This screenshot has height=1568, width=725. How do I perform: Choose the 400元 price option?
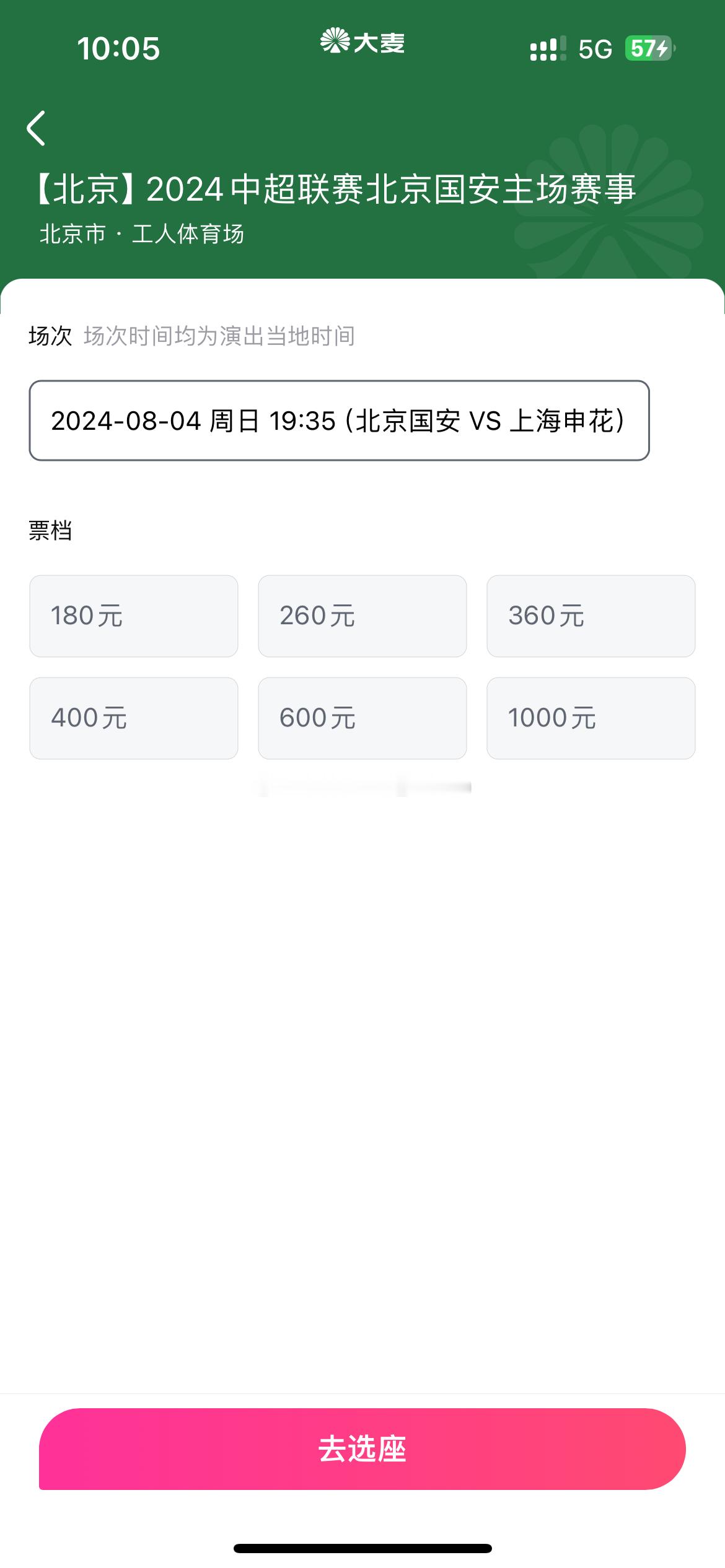(134, 718)
